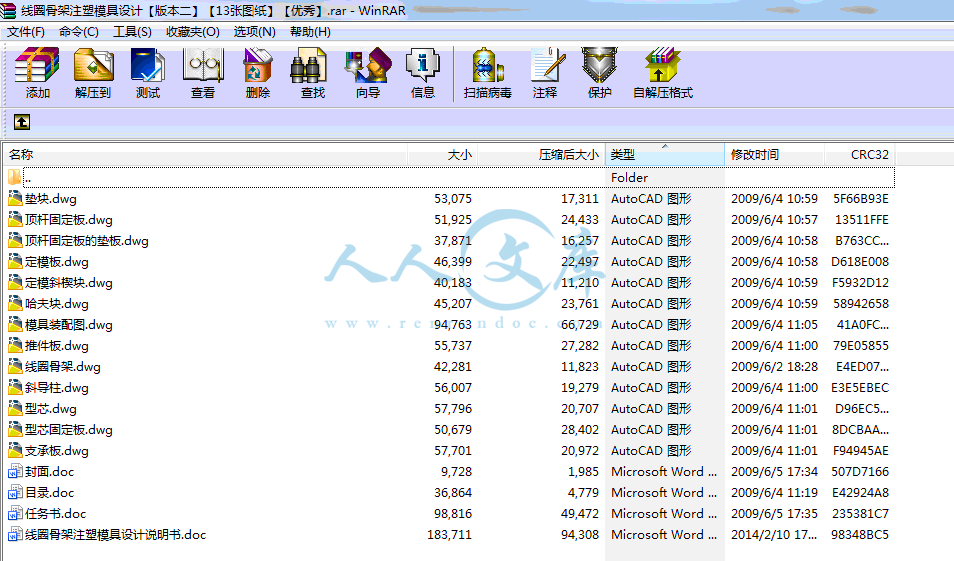This screenshot has width=954, height=561.
Task: Click the Folder type cell
Action: [630, 178]
